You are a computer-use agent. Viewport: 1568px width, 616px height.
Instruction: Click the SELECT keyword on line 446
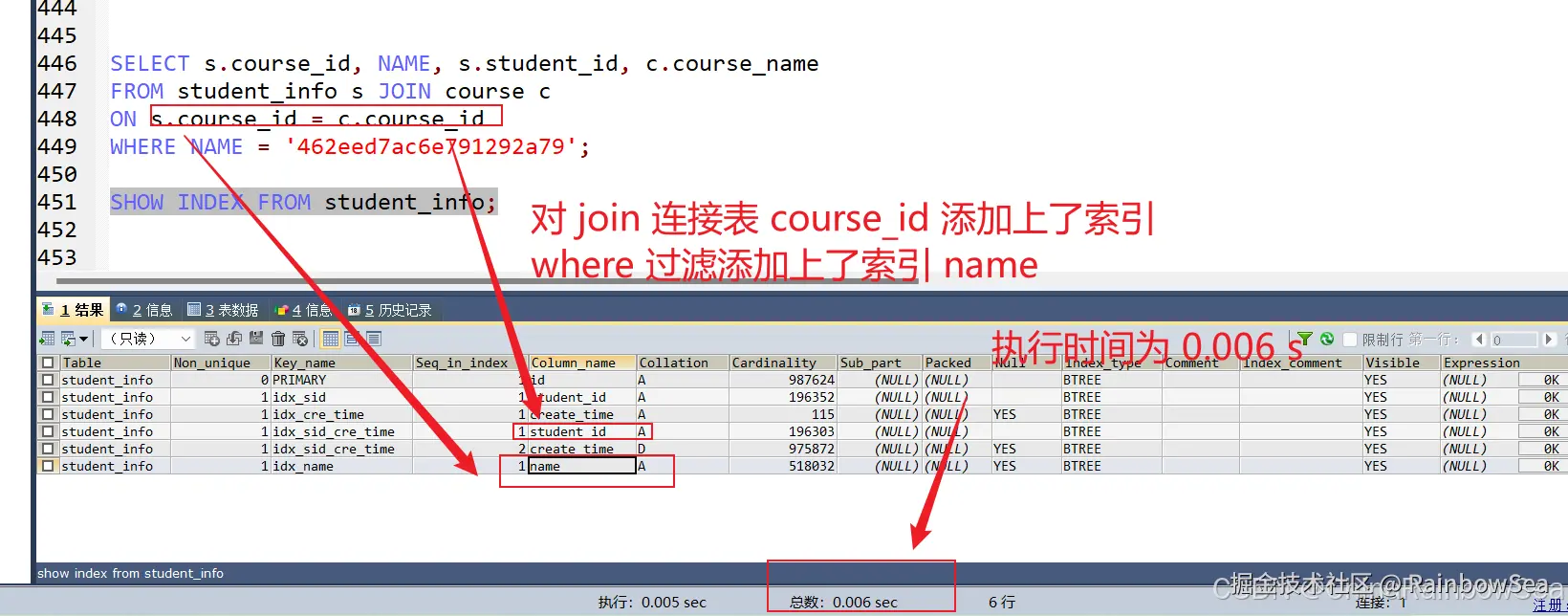pyautogui.click(x=150, y=63)
